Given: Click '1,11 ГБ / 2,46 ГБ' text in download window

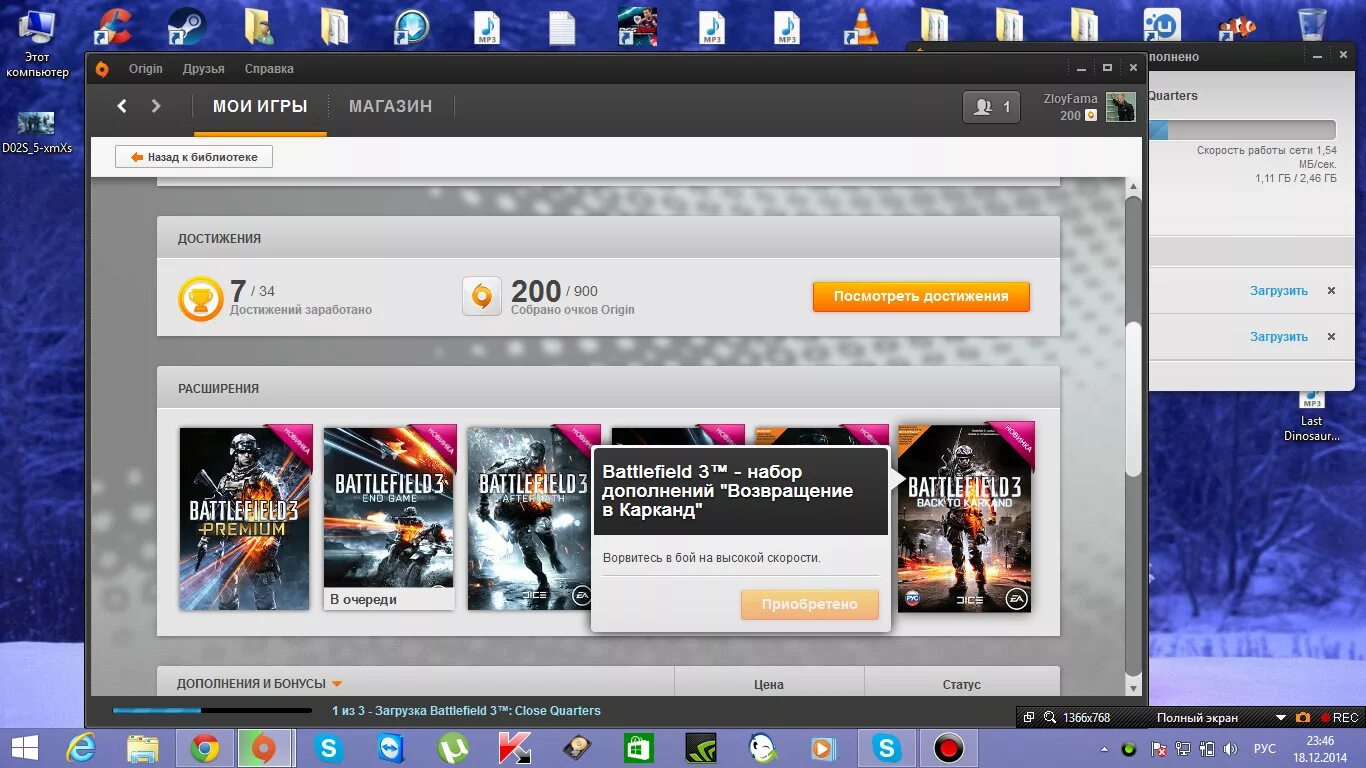Looking at the screenshot, I should coord(1296,178).
